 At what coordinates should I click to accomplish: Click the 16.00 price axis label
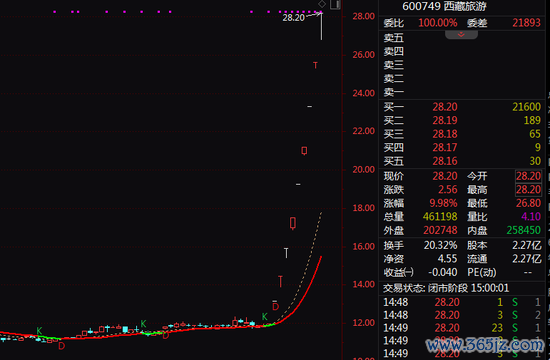pos(363,246)
